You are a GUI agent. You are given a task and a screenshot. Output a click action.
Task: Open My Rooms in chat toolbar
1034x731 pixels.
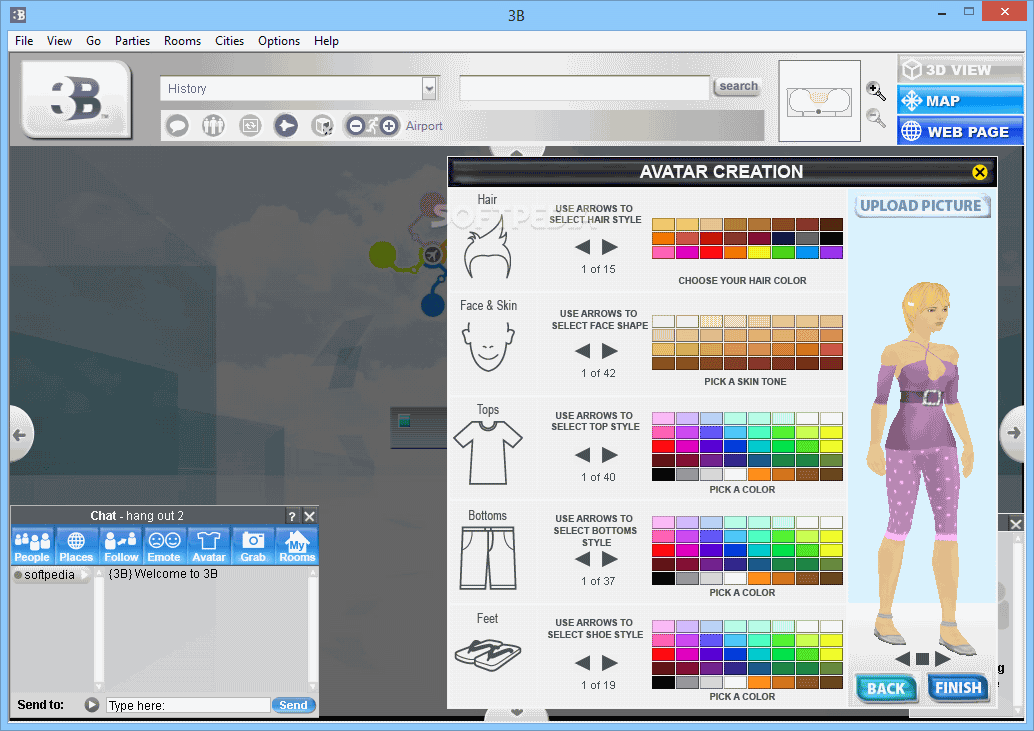297,546
